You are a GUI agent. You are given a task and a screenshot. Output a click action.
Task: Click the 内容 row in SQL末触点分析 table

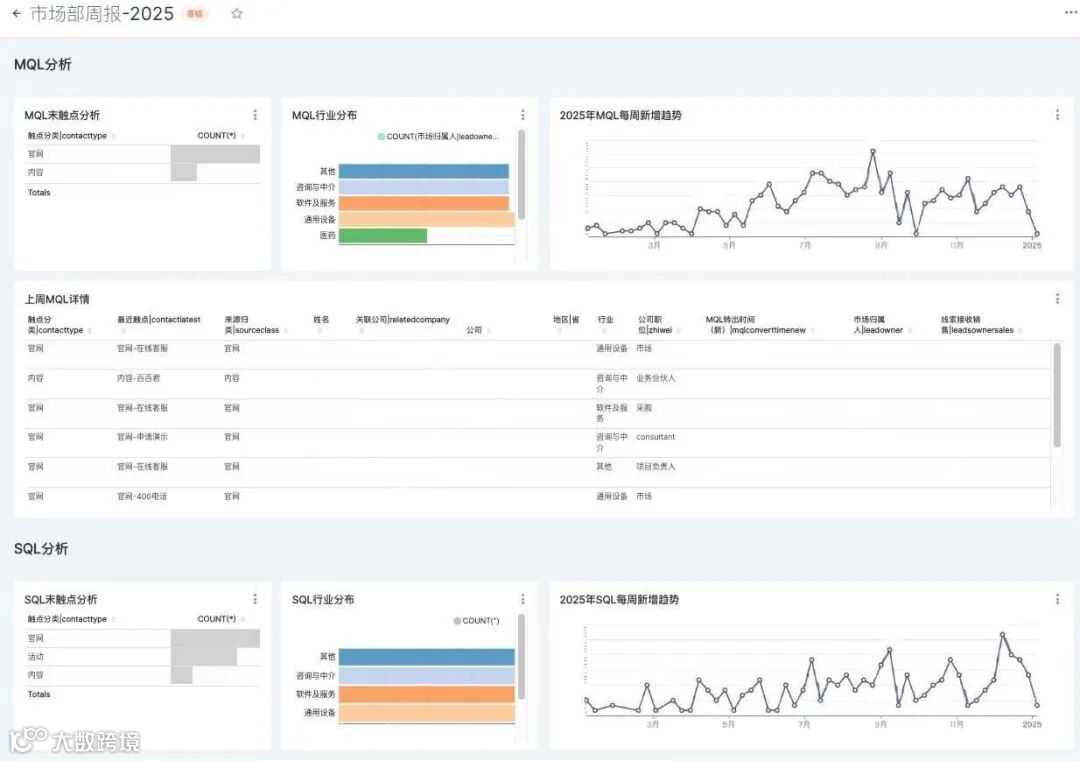(143, 675)
